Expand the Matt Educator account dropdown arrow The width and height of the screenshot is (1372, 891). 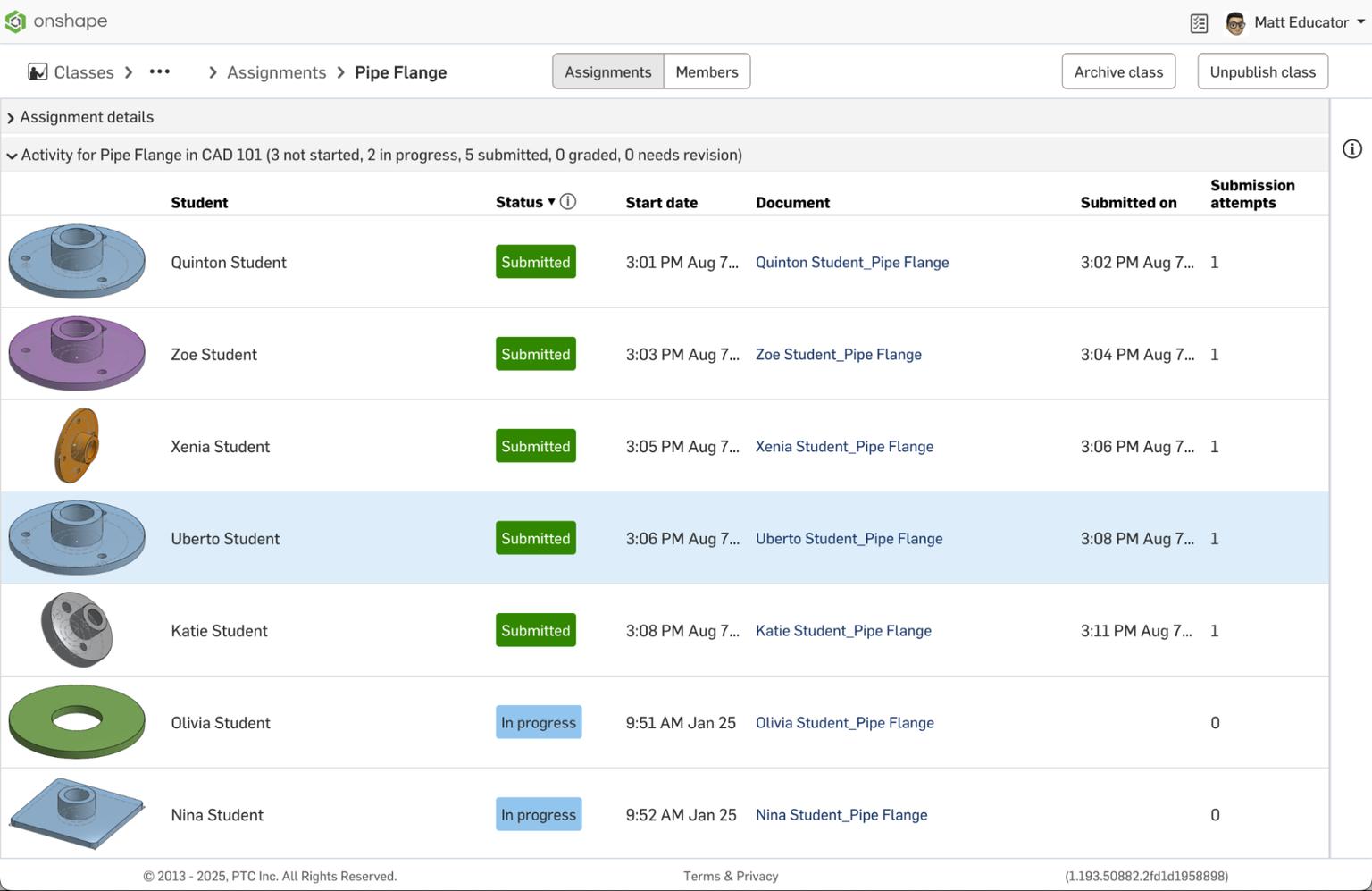click(x=1360, y=22)
